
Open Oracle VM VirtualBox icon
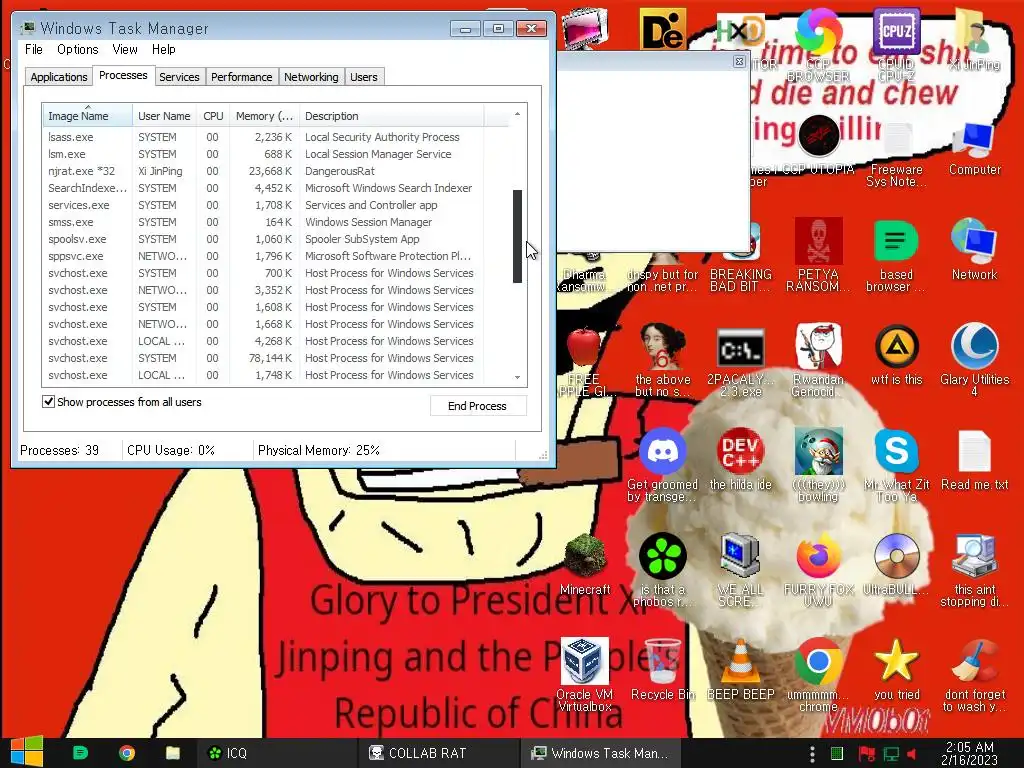(x=584, y=661)
